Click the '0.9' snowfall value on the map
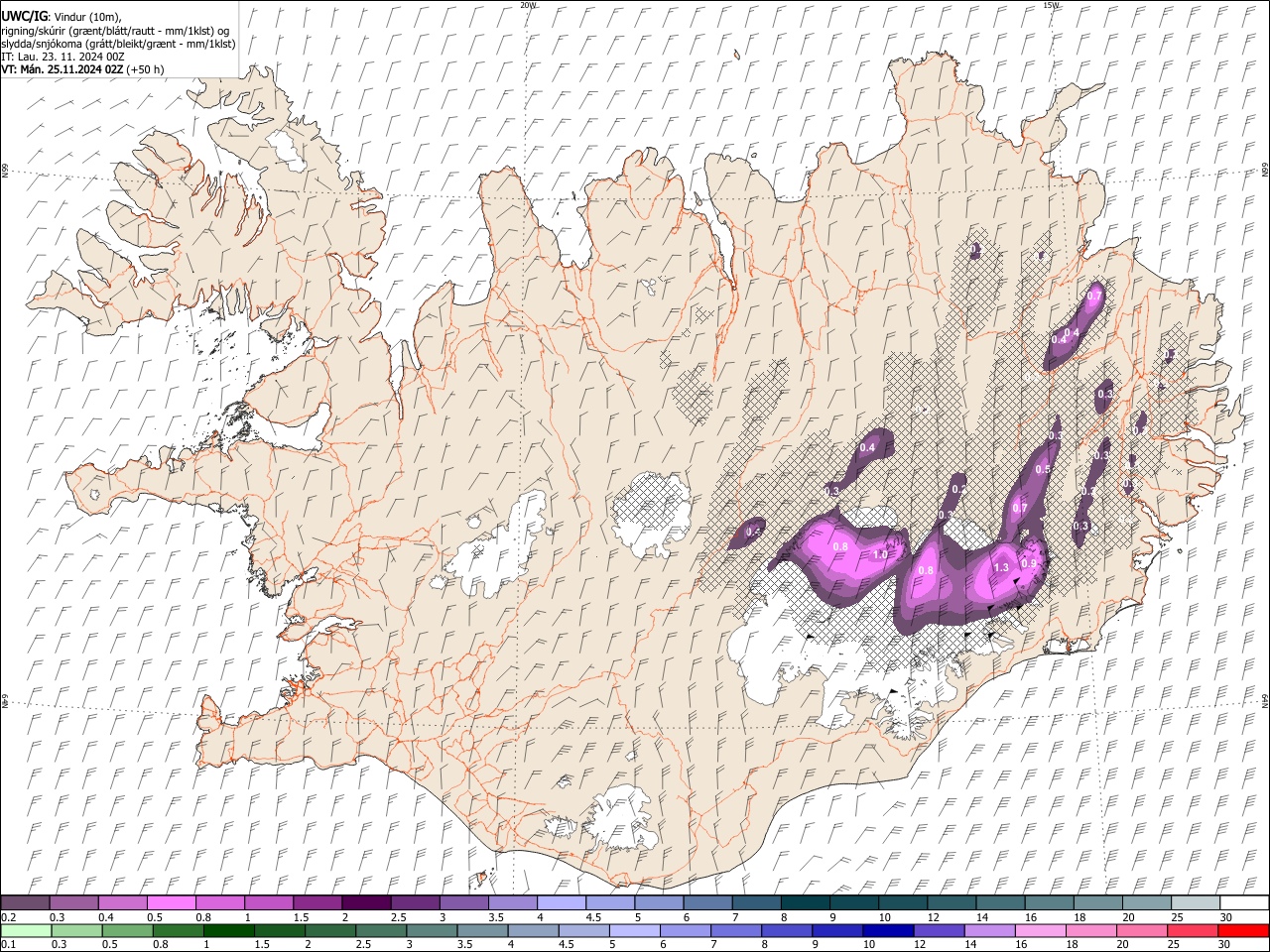 coord(1029,563)
